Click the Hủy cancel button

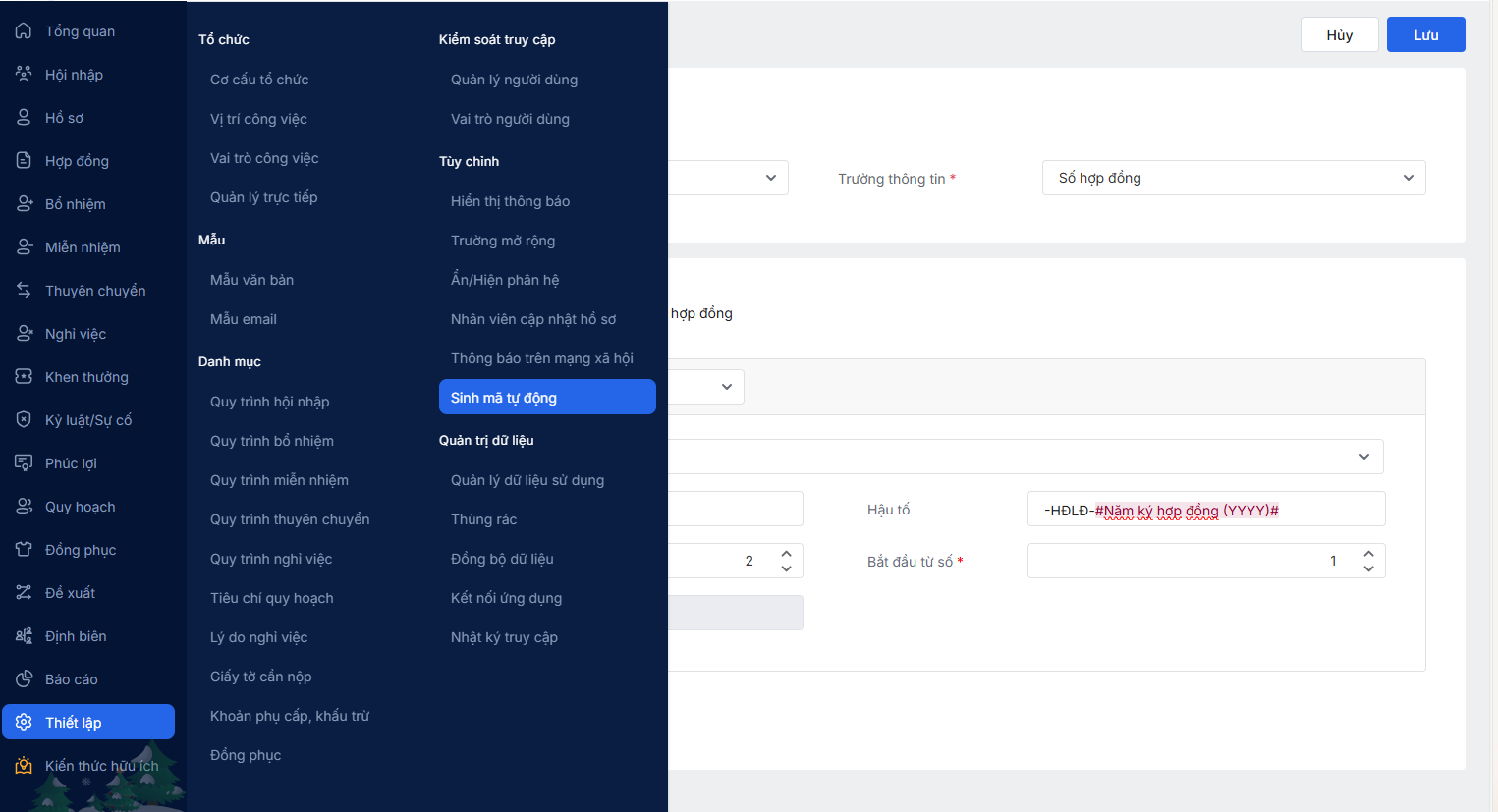(x=1339, y=34)
